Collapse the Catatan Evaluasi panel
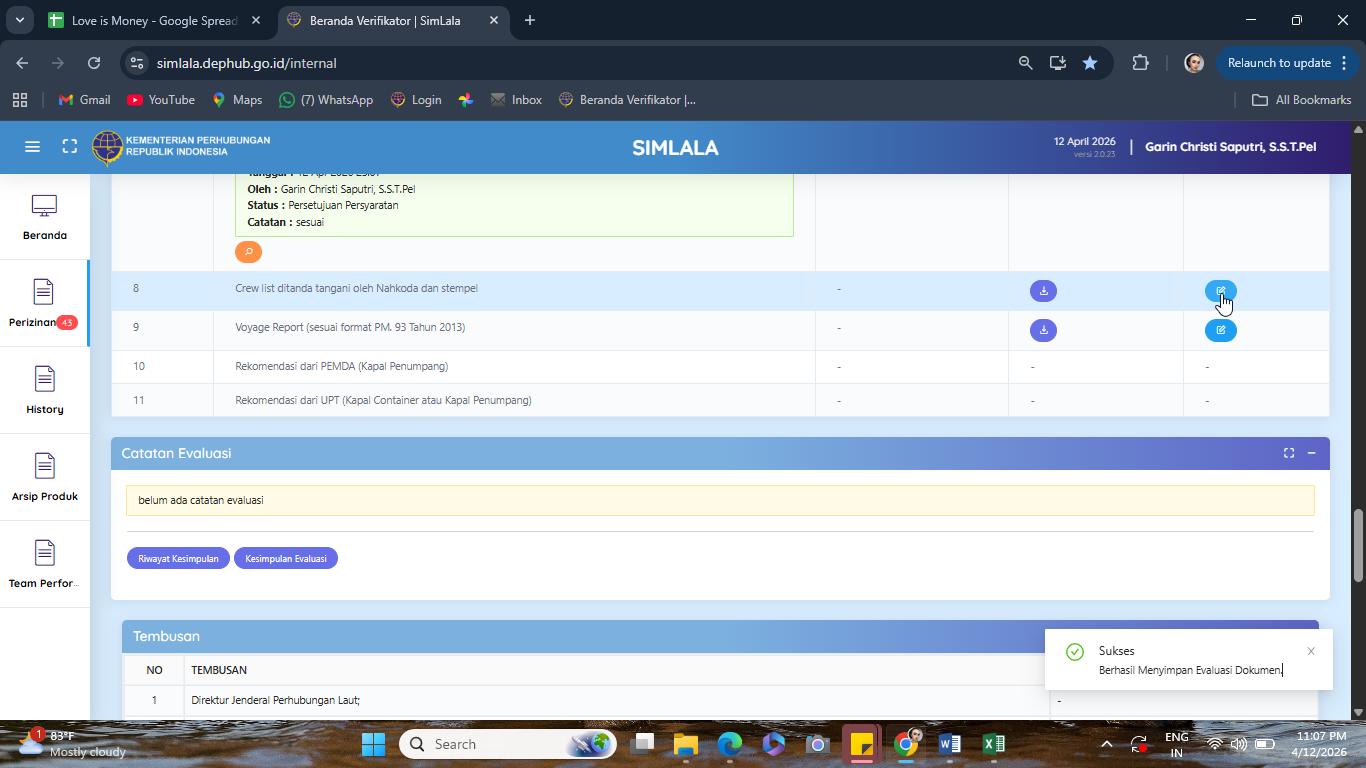 coord(1311,453)
